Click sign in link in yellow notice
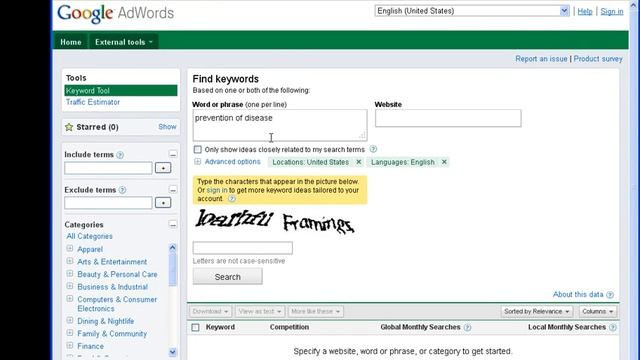The width and height of the screenshot is (640, 360). [x=217, y=190]
